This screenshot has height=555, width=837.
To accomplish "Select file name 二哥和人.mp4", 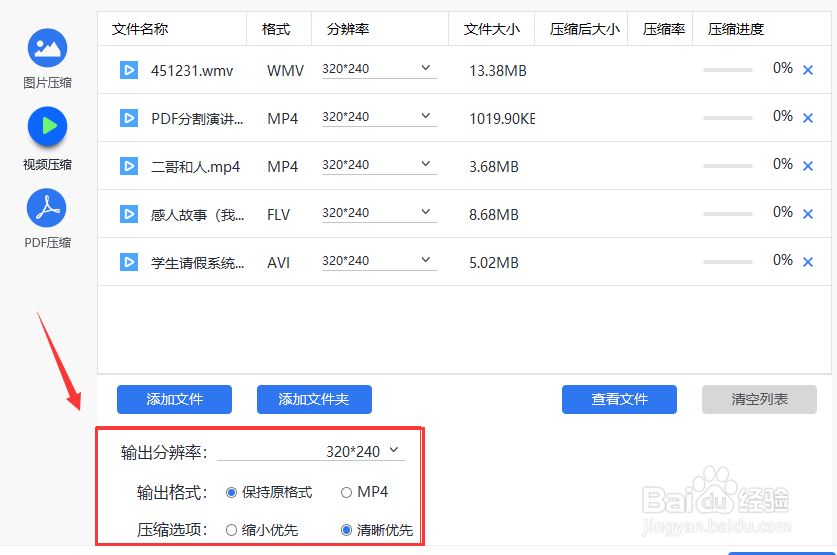I will pyautogui.click(x=195, y=166).
